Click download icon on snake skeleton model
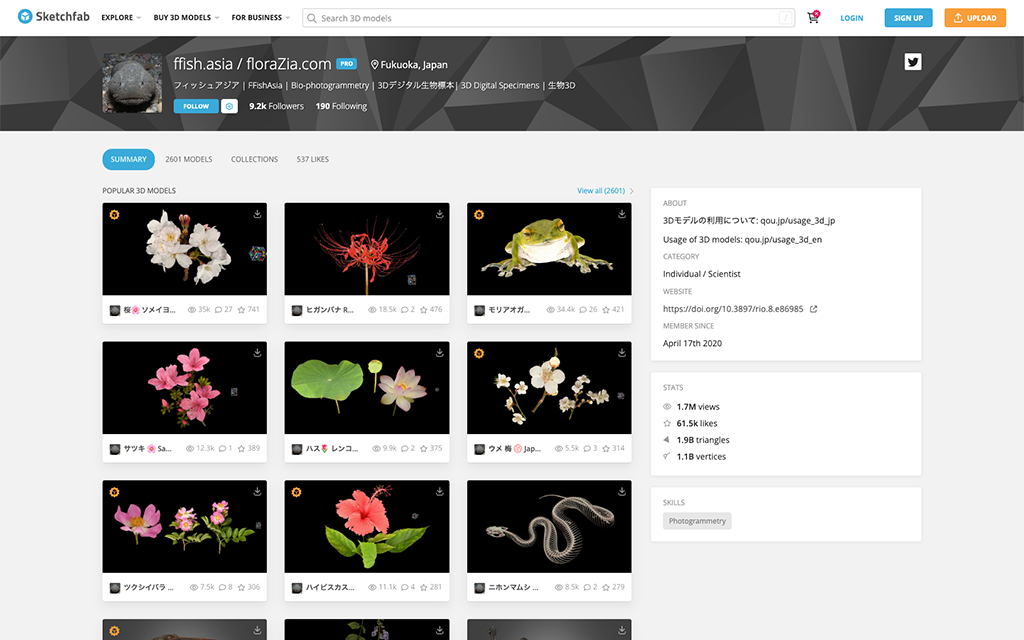1024x640 pixels. pos(621,492)
